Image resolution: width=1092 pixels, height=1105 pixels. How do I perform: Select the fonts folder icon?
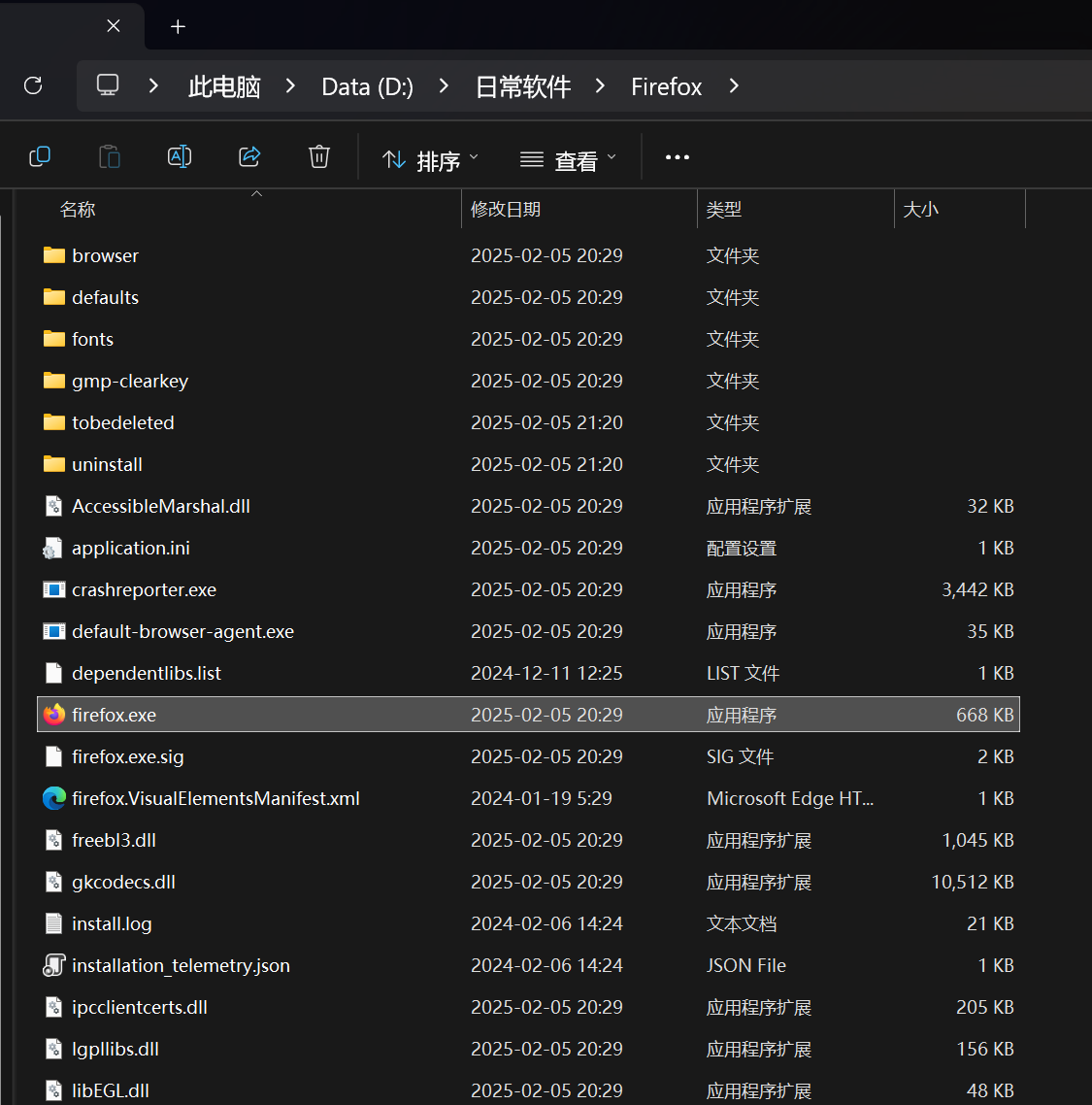(x=54, y=339)
